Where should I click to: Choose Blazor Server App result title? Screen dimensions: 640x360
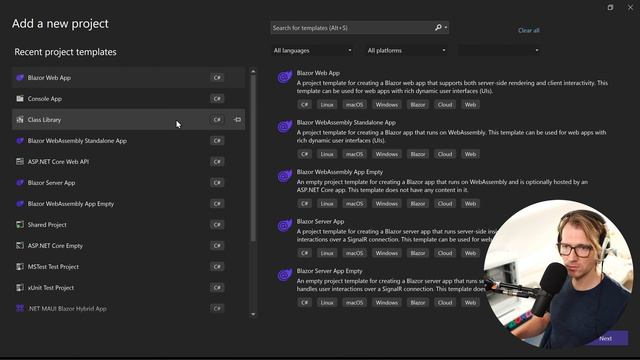tap(320, 221)
